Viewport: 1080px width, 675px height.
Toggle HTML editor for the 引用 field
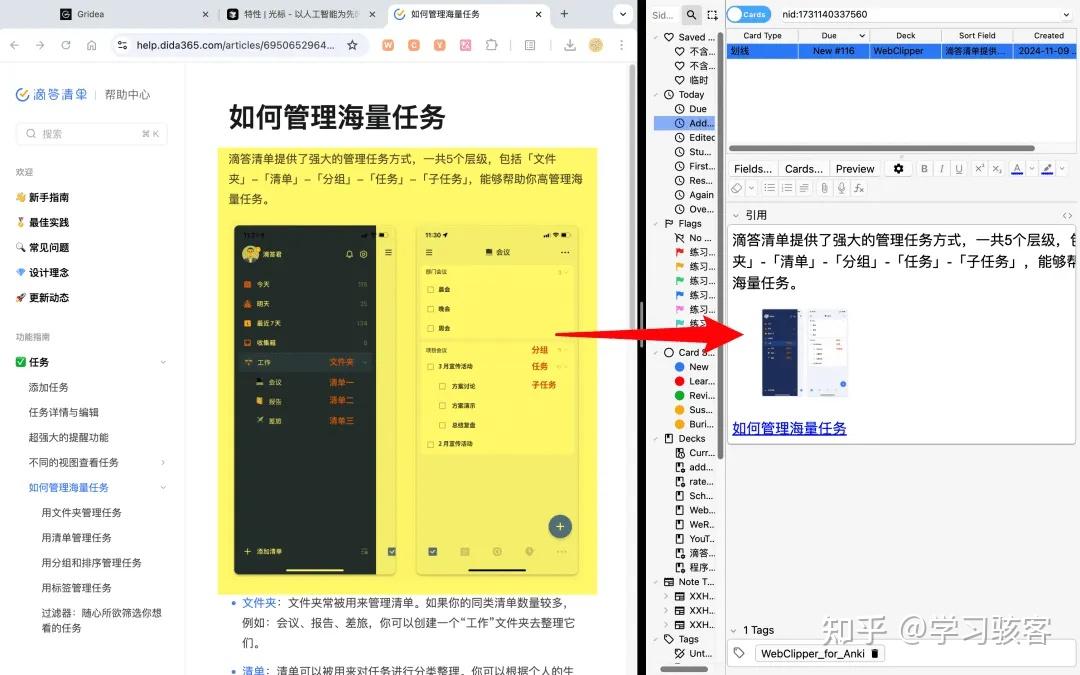coord(1066,214)
